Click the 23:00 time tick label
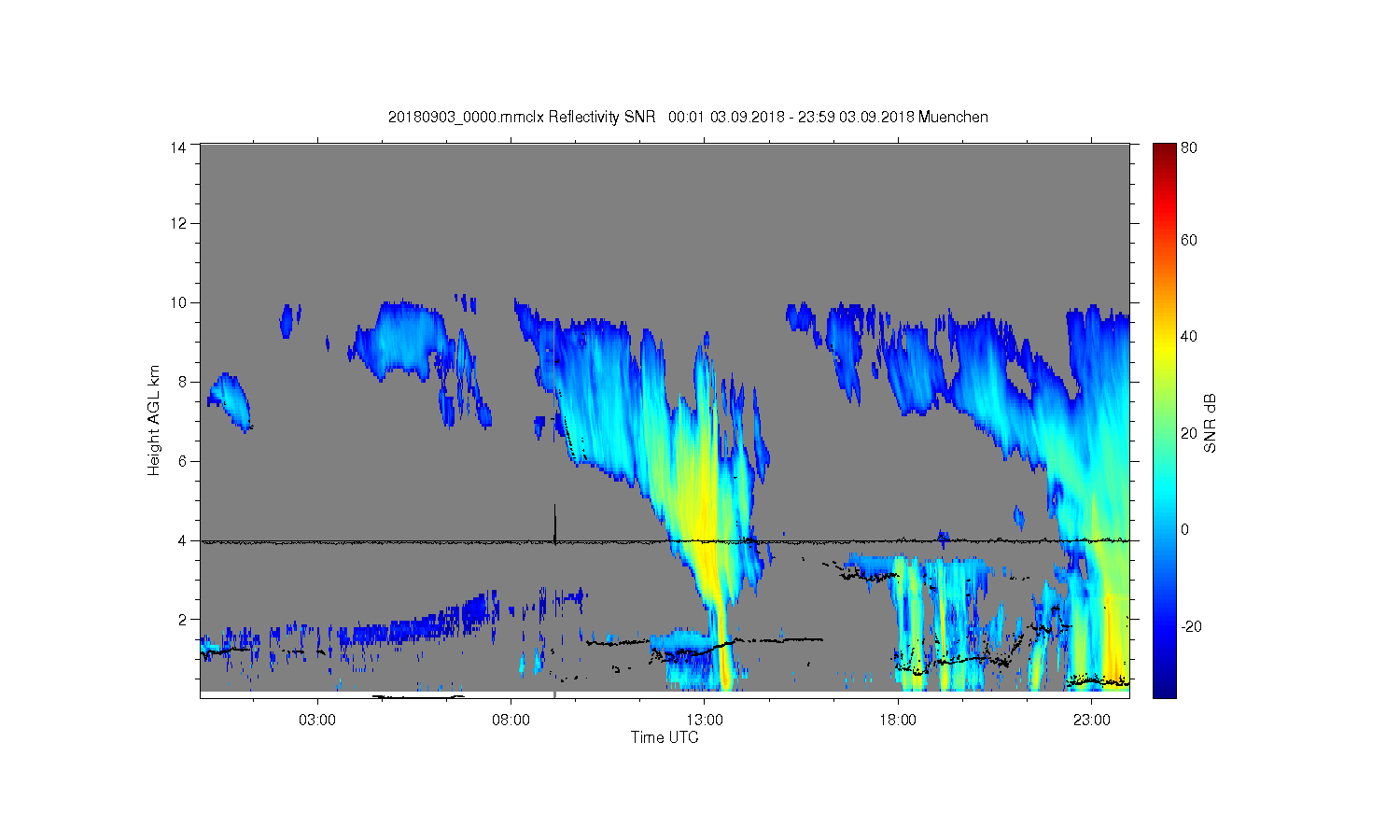The image size is (1400, 840). coord(1091,720)
